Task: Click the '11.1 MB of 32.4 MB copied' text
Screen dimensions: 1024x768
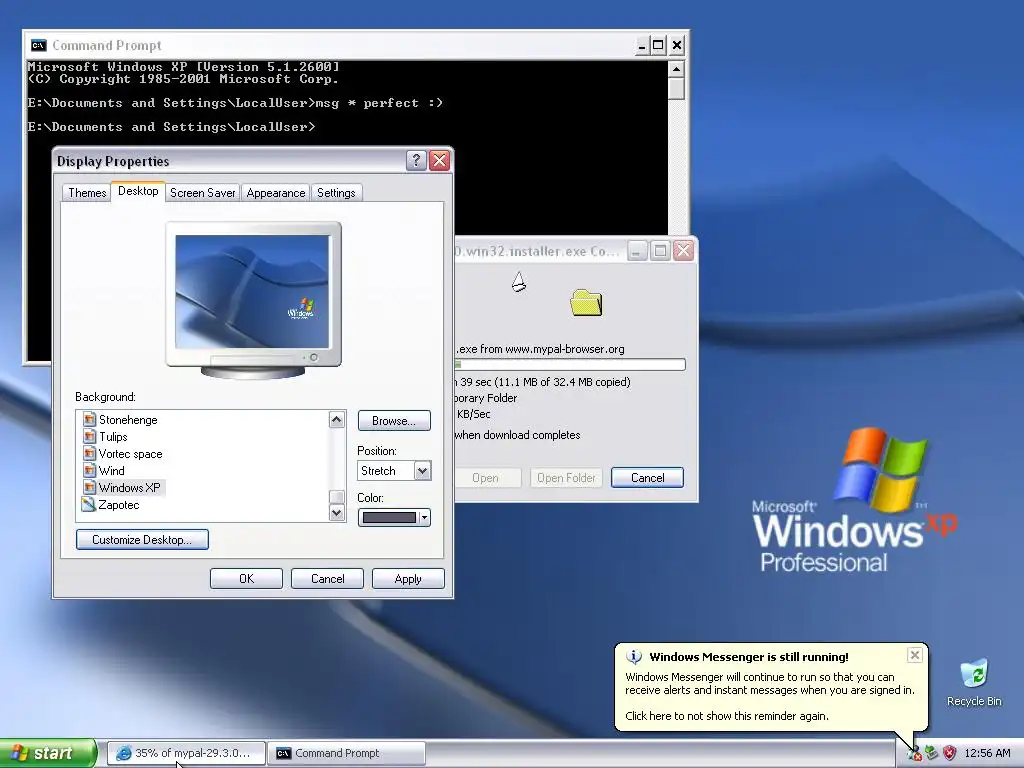Action: pyautogui.click(x=563, y=382)
